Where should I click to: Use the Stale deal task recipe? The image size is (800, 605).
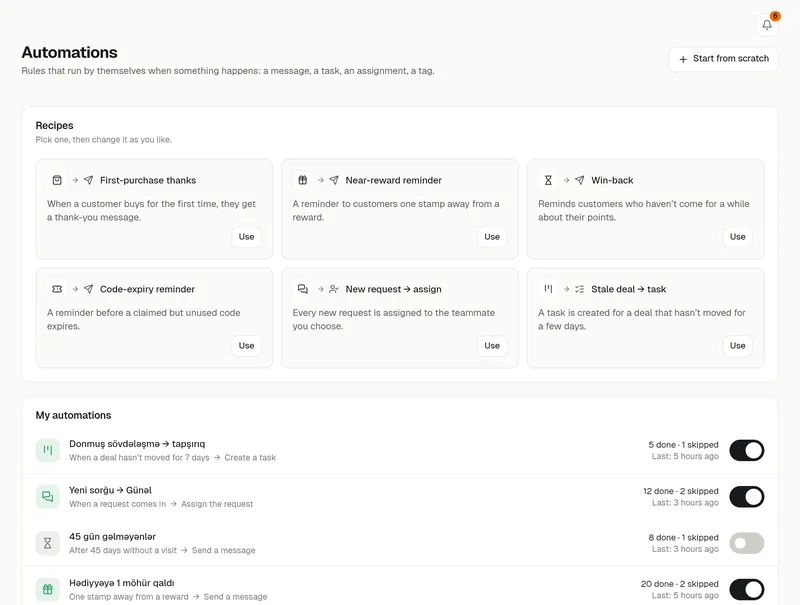737,345
